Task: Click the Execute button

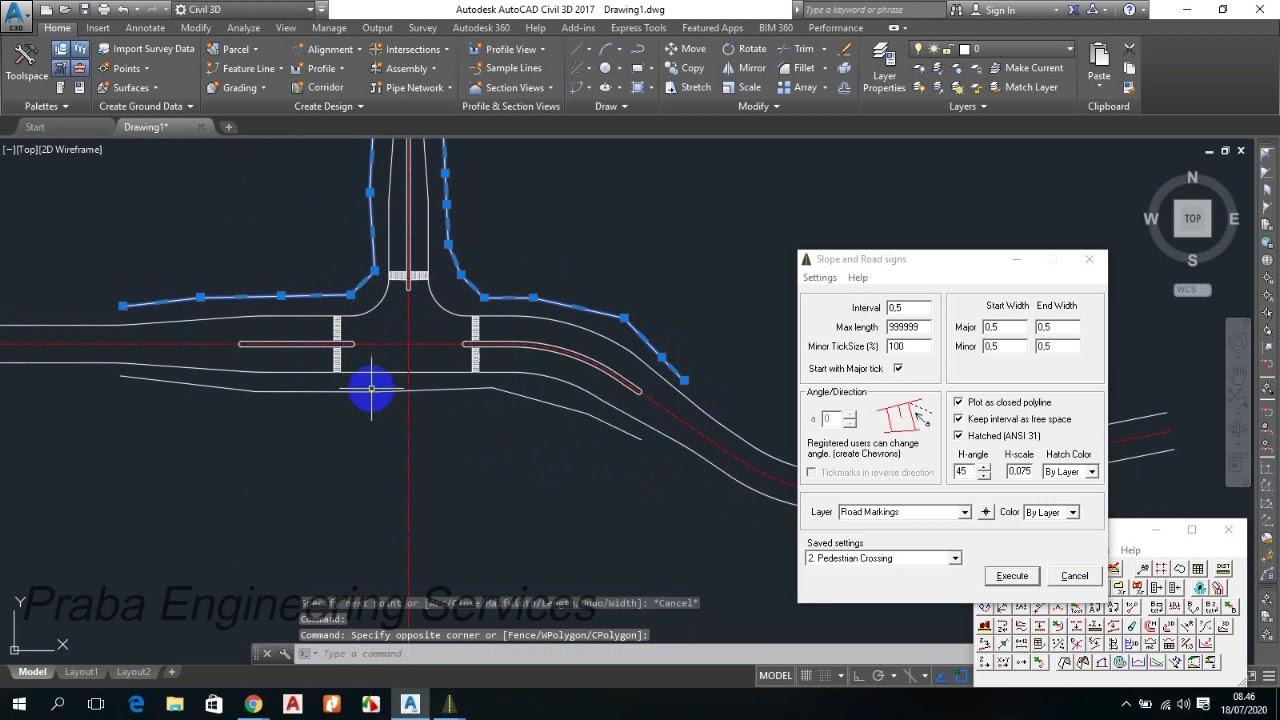Action: pyautogui.click(x=1012, y=576)
